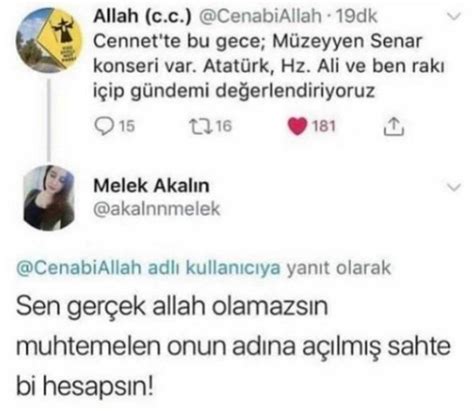This screenshot has width=474, height=411.
Task: Open the grey @CenabiAllah handle in tweet header
Action: click(x=260, y=16)
